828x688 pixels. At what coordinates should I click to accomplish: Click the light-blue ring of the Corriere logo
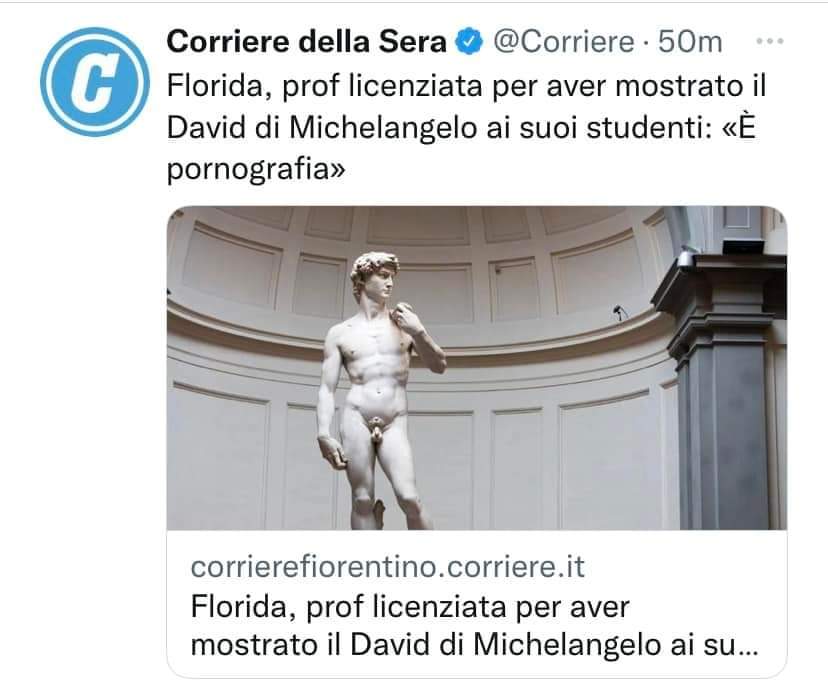coord(51,82)
